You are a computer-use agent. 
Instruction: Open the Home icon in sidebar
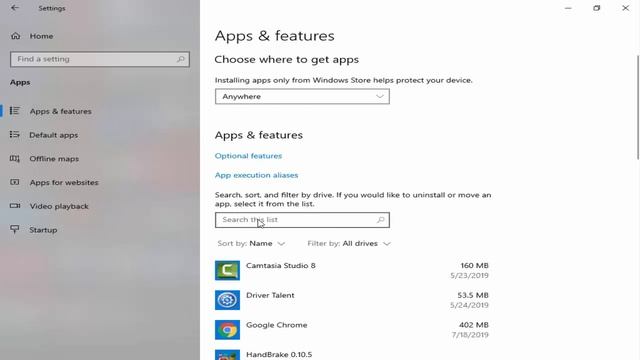16,36
